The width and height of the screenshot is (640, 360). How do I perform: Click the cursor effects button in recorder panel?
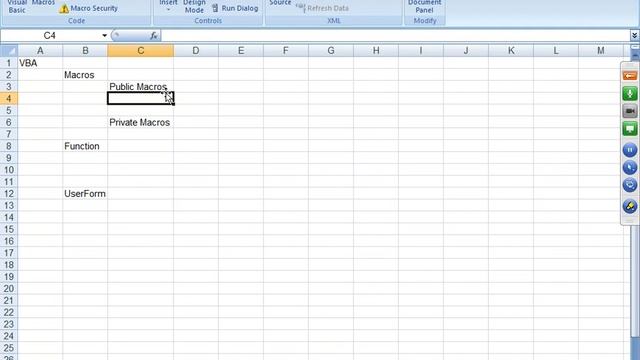[x=630, y=168]
